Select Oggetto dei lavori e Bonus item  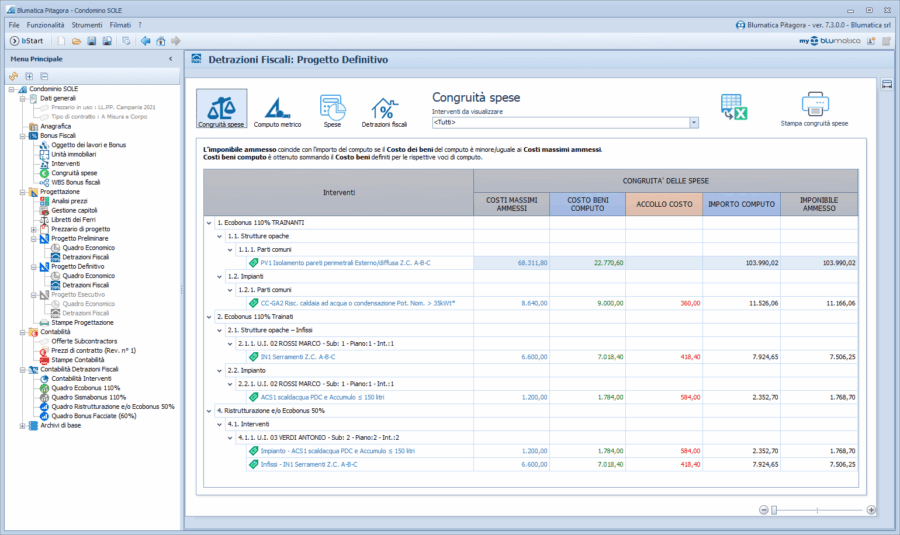(88, 145)
